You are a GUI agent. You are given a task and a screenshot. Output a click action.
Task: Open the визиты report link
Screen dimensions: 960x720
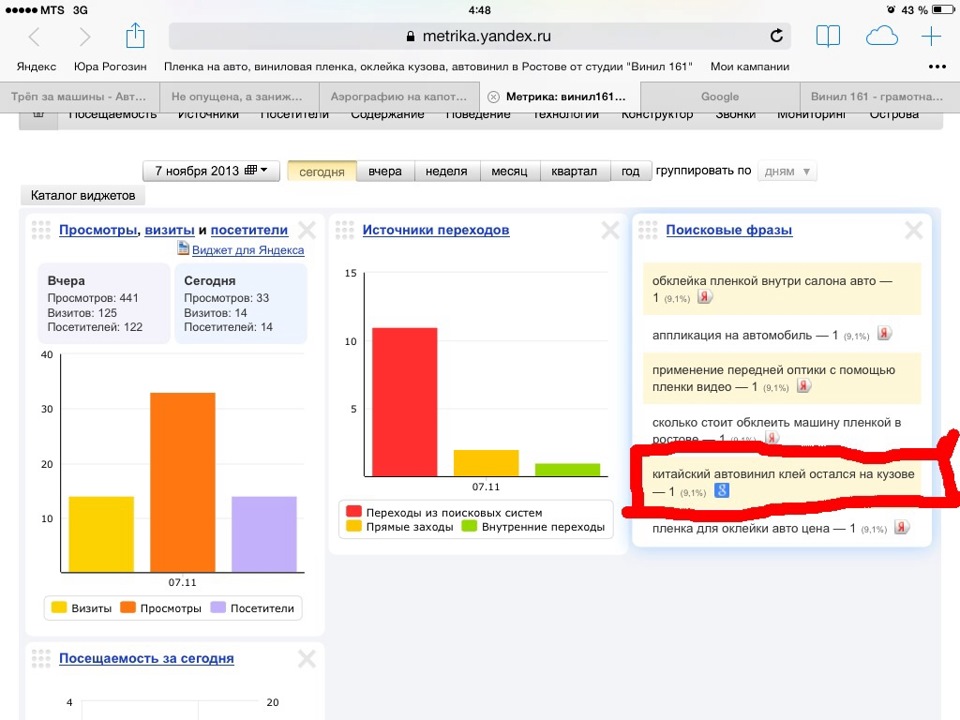pos(170,230)
